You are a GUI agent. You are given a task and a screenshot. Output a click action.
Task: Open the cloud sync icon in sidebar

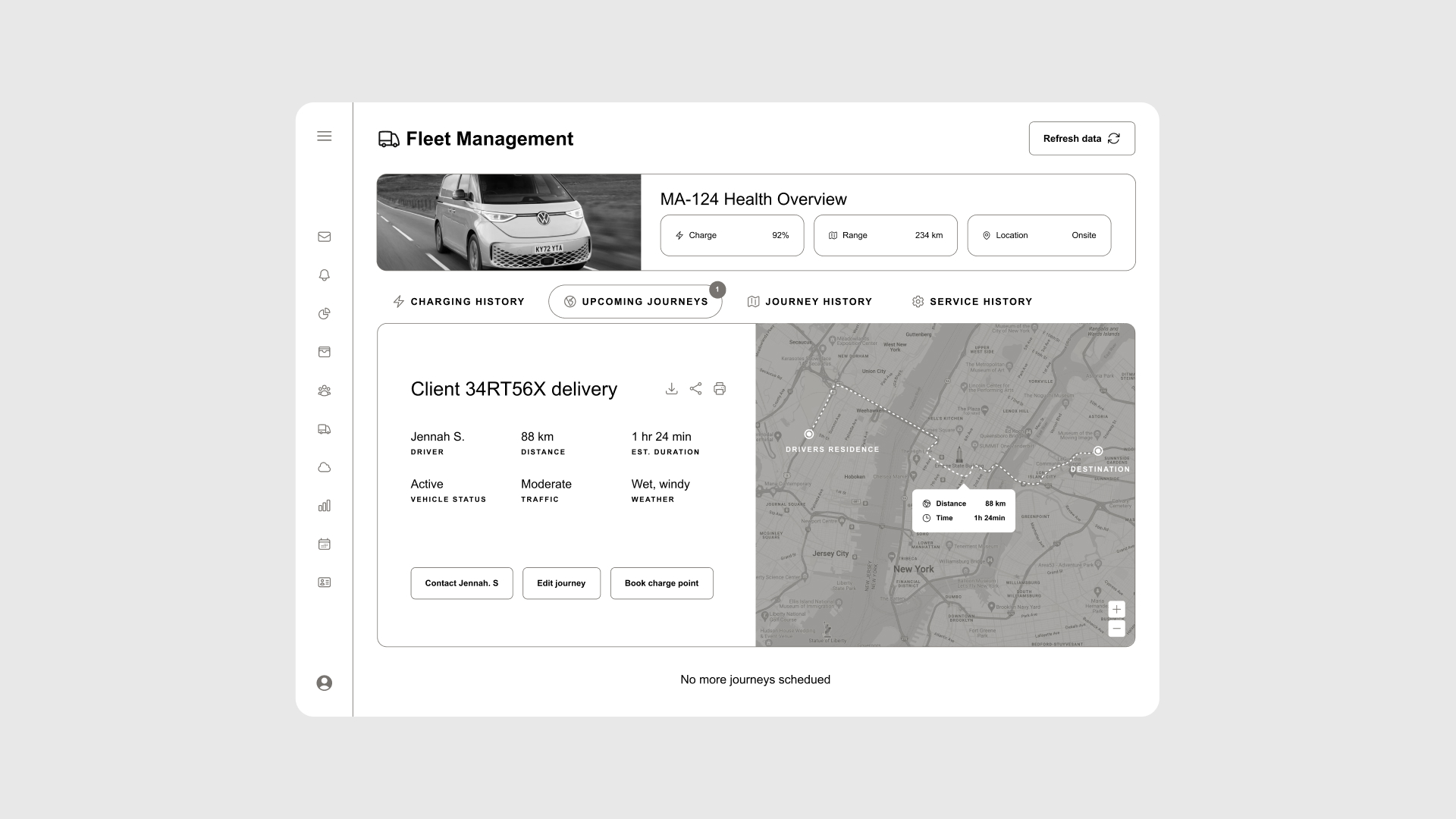click(x=325, y=467)
